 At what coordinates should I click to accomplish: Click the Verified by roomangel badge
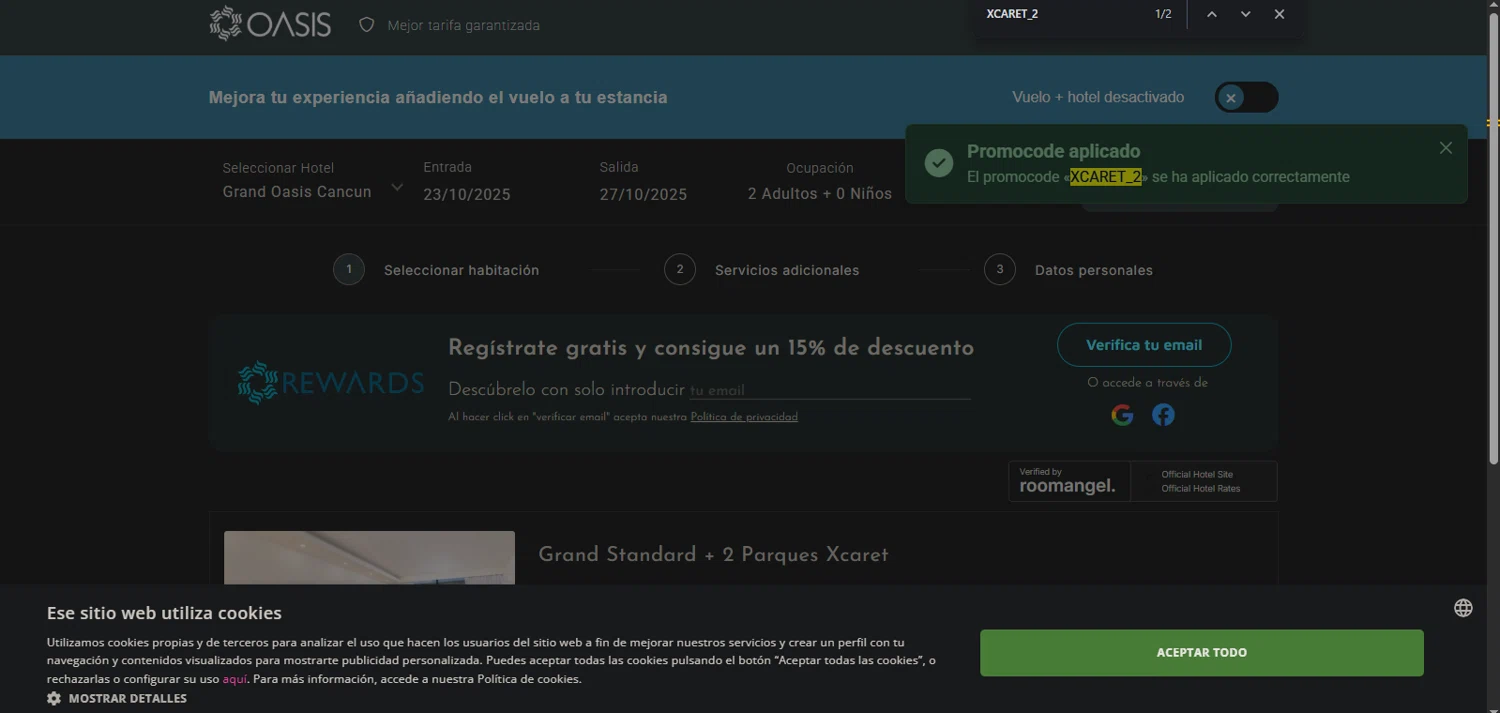click(x=1143, y=481)
